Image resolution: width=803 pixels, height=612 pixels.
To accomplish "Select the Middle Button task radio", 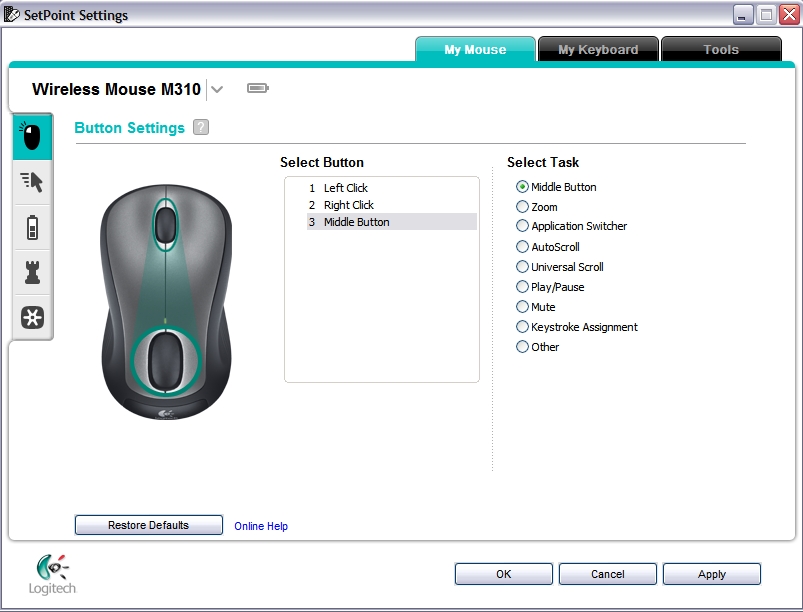I will 522,187.
